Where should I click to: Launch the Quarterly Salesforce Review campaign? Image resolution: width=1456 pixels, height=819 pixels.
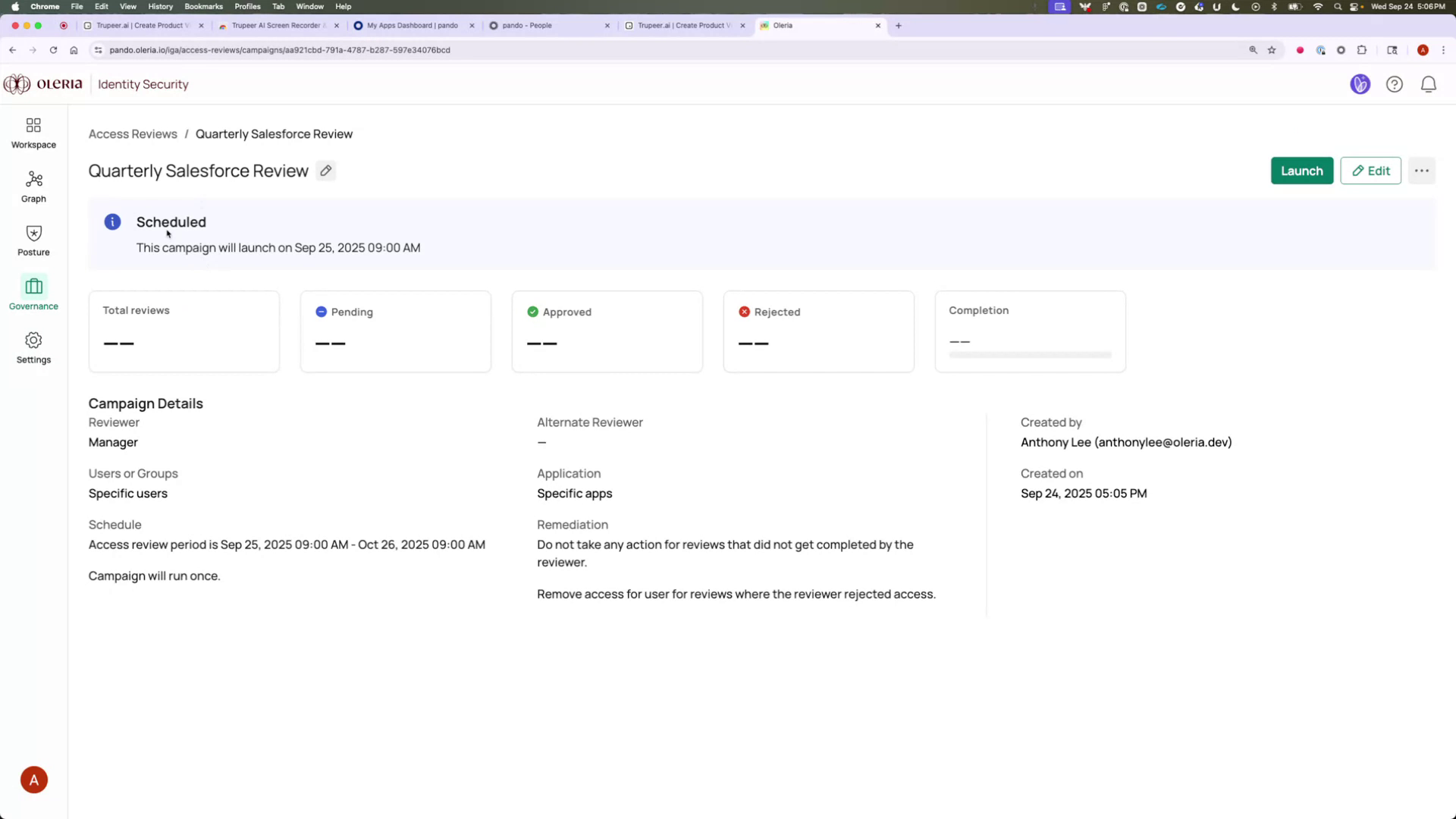pos(1301,171)
